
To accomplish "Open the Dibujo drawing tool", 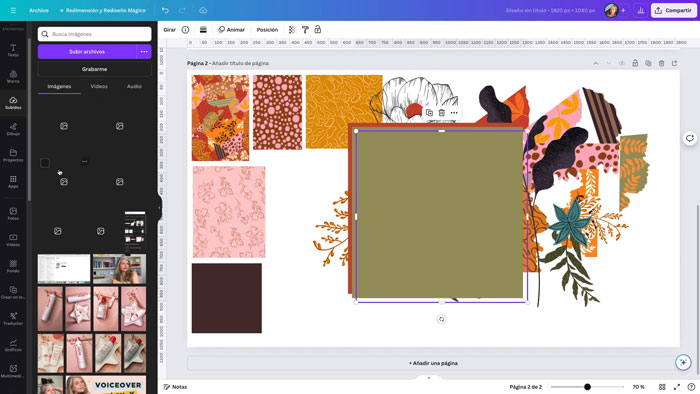I will click(x=13, y=129).
